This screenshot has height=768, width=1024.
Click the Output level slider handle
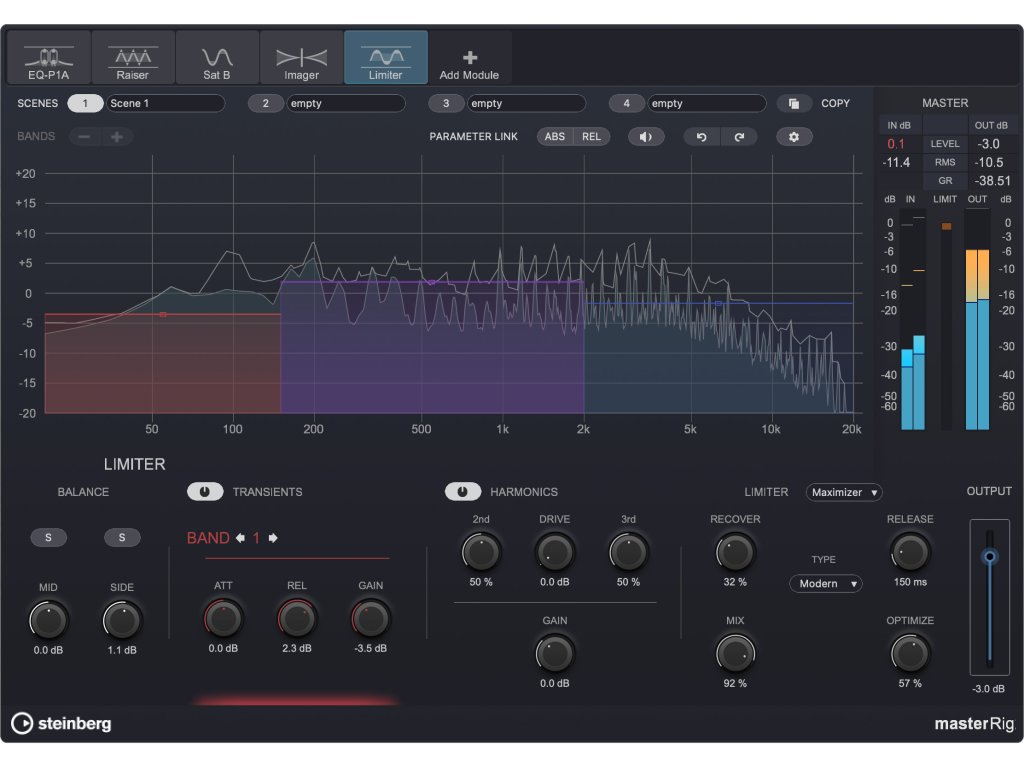point(990,556)
